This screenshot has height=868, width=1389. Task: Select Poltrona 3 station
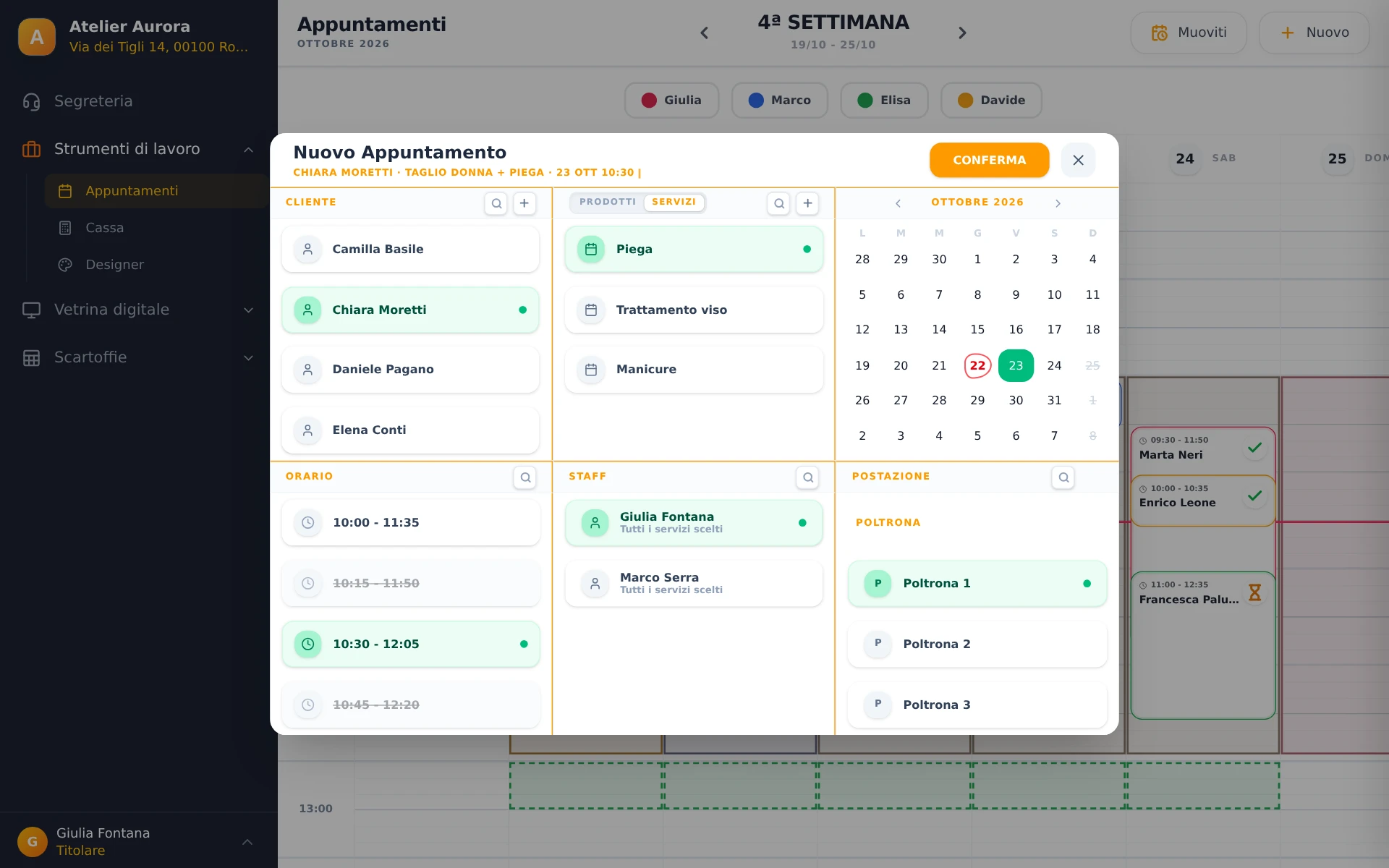coord(977,705)
